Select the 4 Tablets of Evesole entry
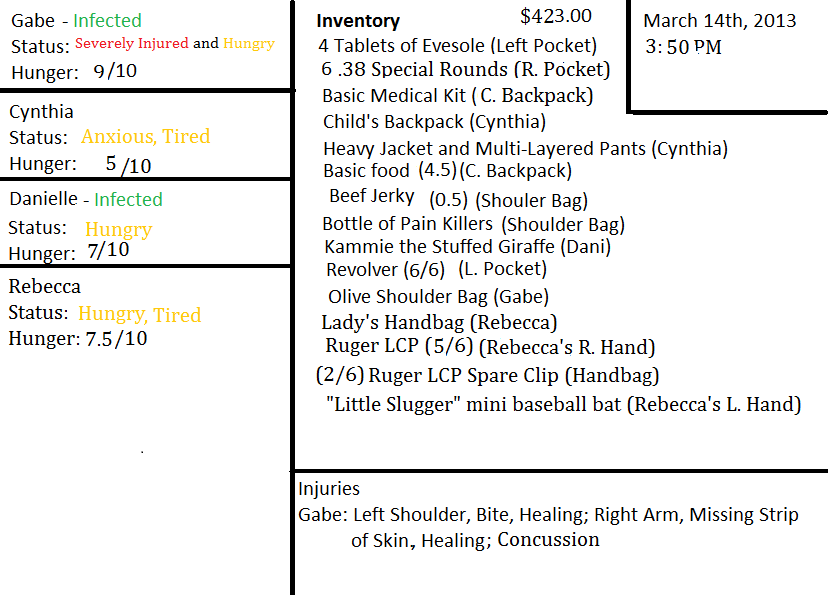 [457, 45]
